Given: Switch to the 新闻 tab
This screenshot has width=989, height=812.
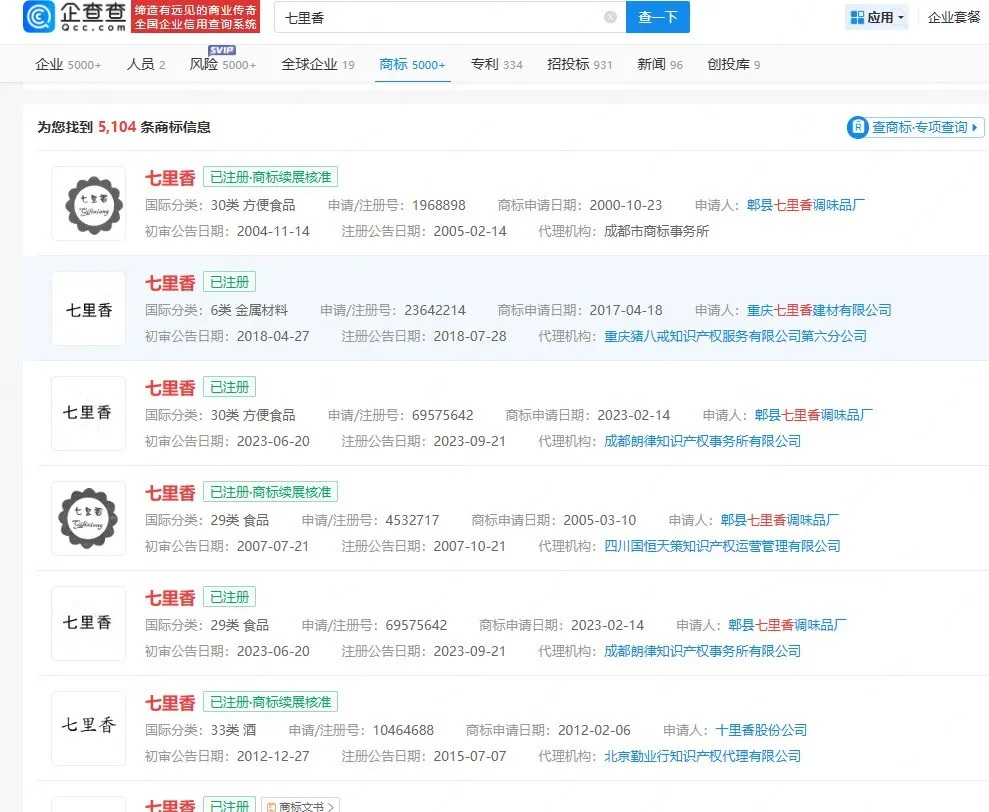Looking at the screenshot, I should pos(660,64).
